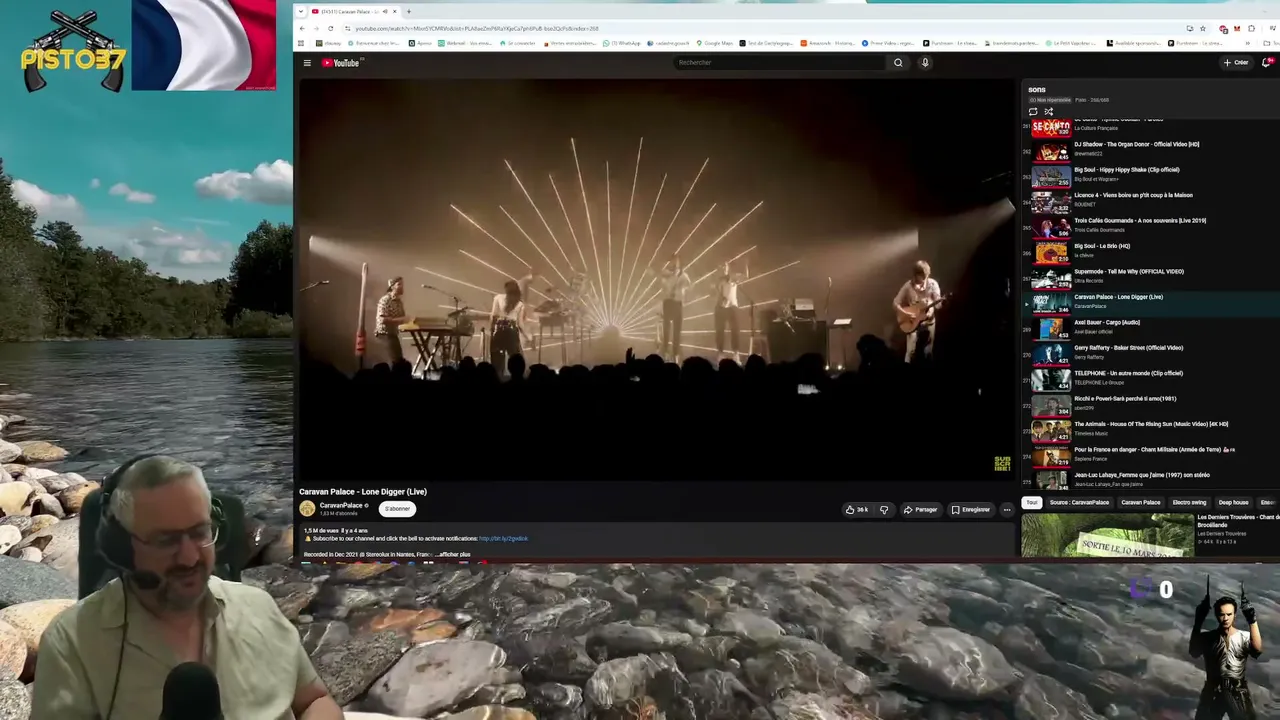The image size is (1280, 720).
Task: Reload the page in the browser
Action: point(330,28)
